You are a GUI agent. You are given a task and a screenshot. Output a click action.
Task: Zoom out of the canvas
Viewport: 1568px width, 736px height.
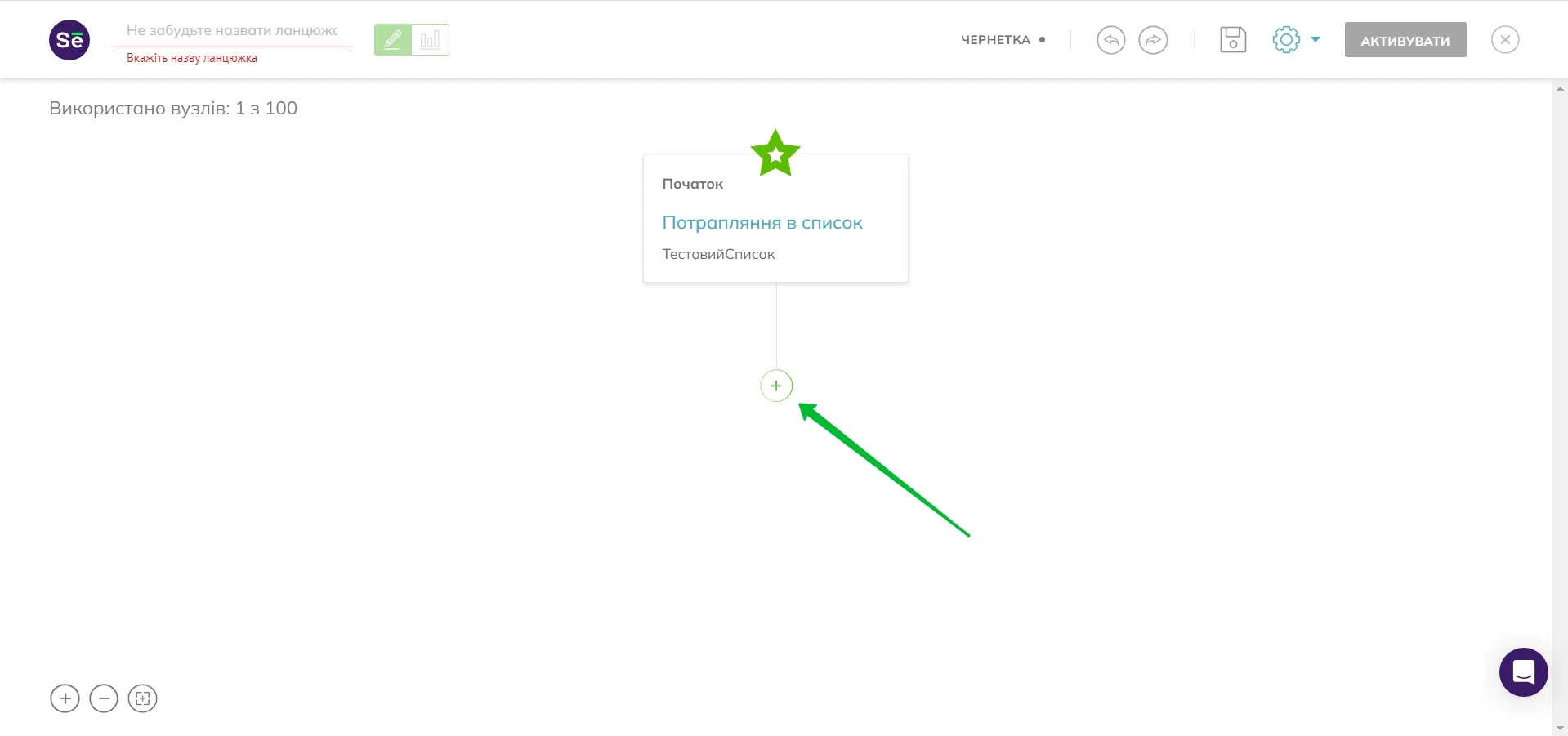point(104,698)
